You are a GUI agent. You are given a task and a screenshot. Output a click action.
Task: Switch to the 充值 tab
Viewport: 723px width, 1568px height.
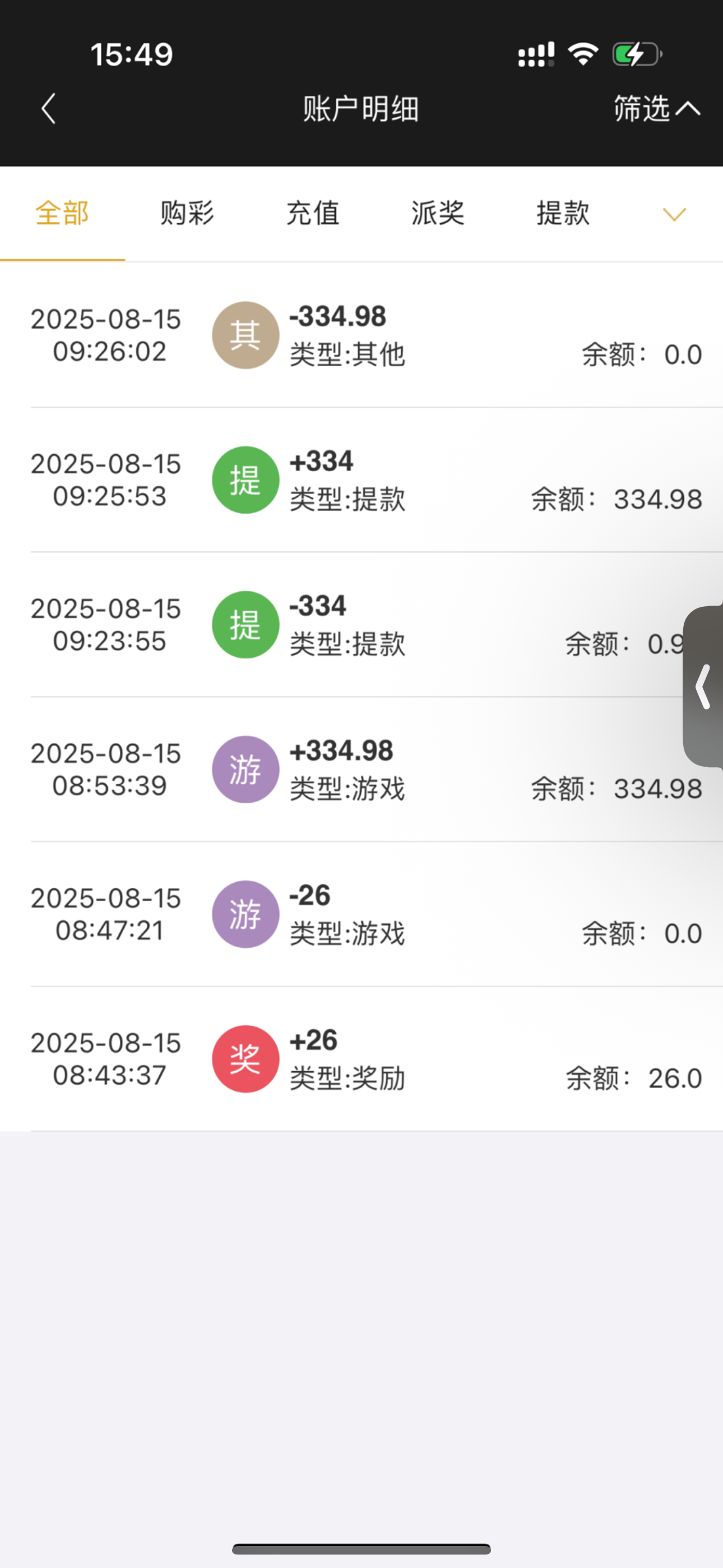coord(313,214)
